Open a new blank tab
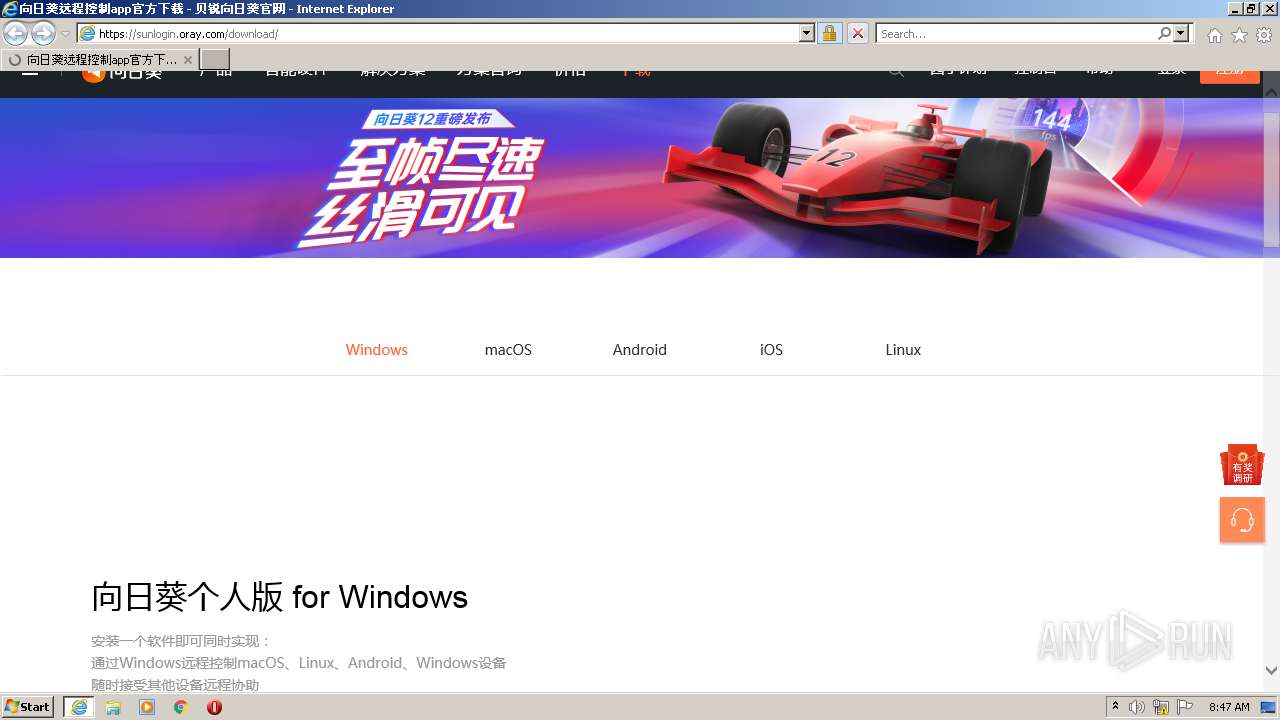This screenshot has height=720, width=1280. pyautogui.click(x=215, y=59)
